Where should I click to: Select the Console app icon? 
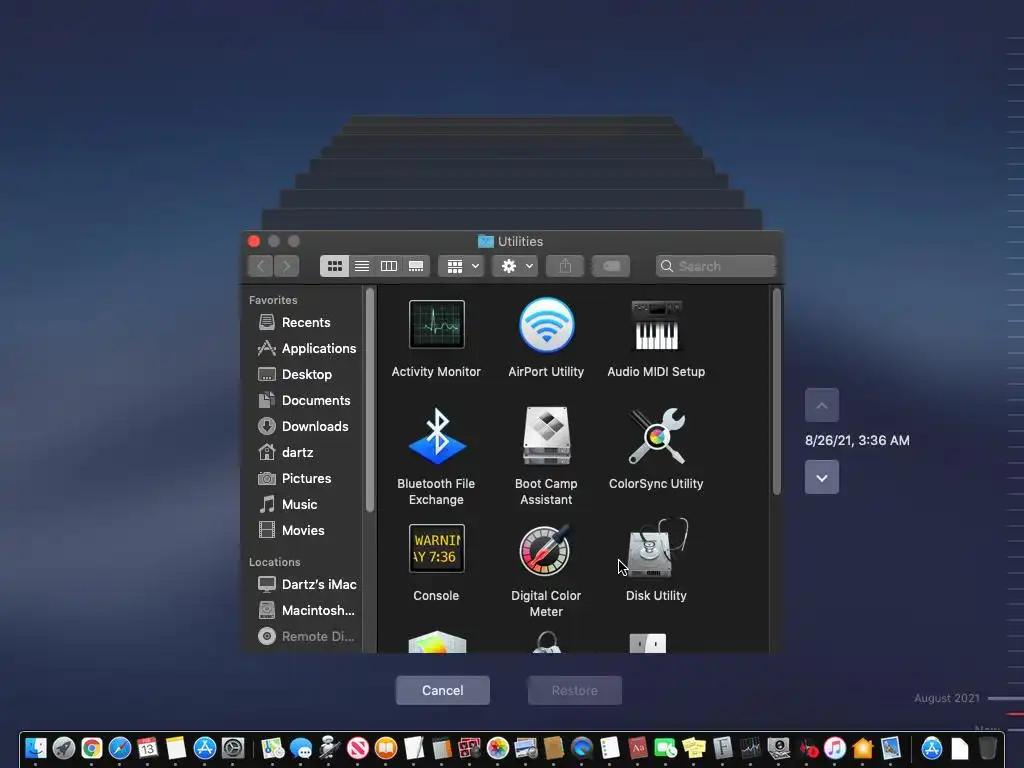436,548
